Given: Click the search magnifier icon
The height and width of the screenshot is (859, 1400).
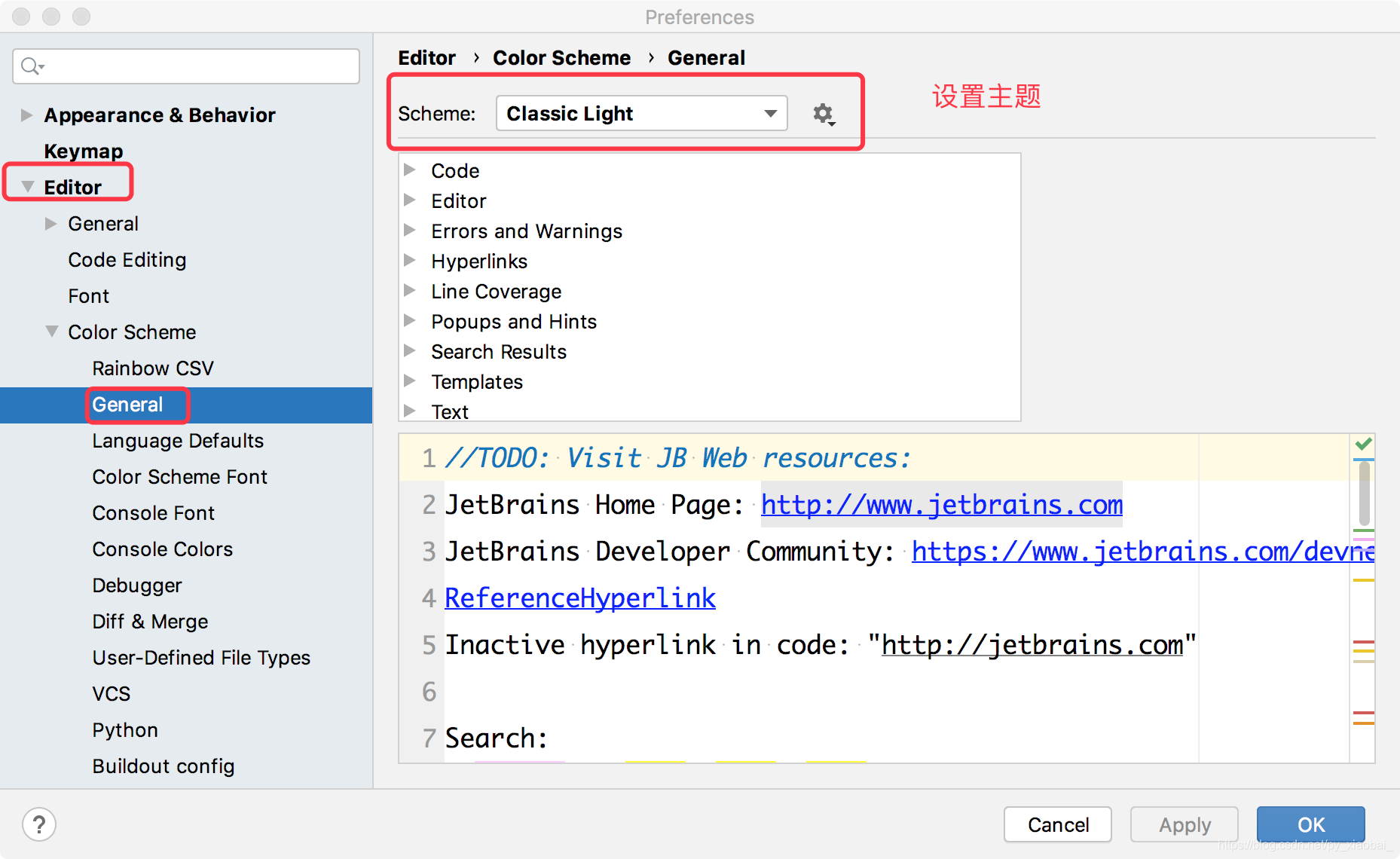Looking at the screenshot, I should tap(32, 66).
